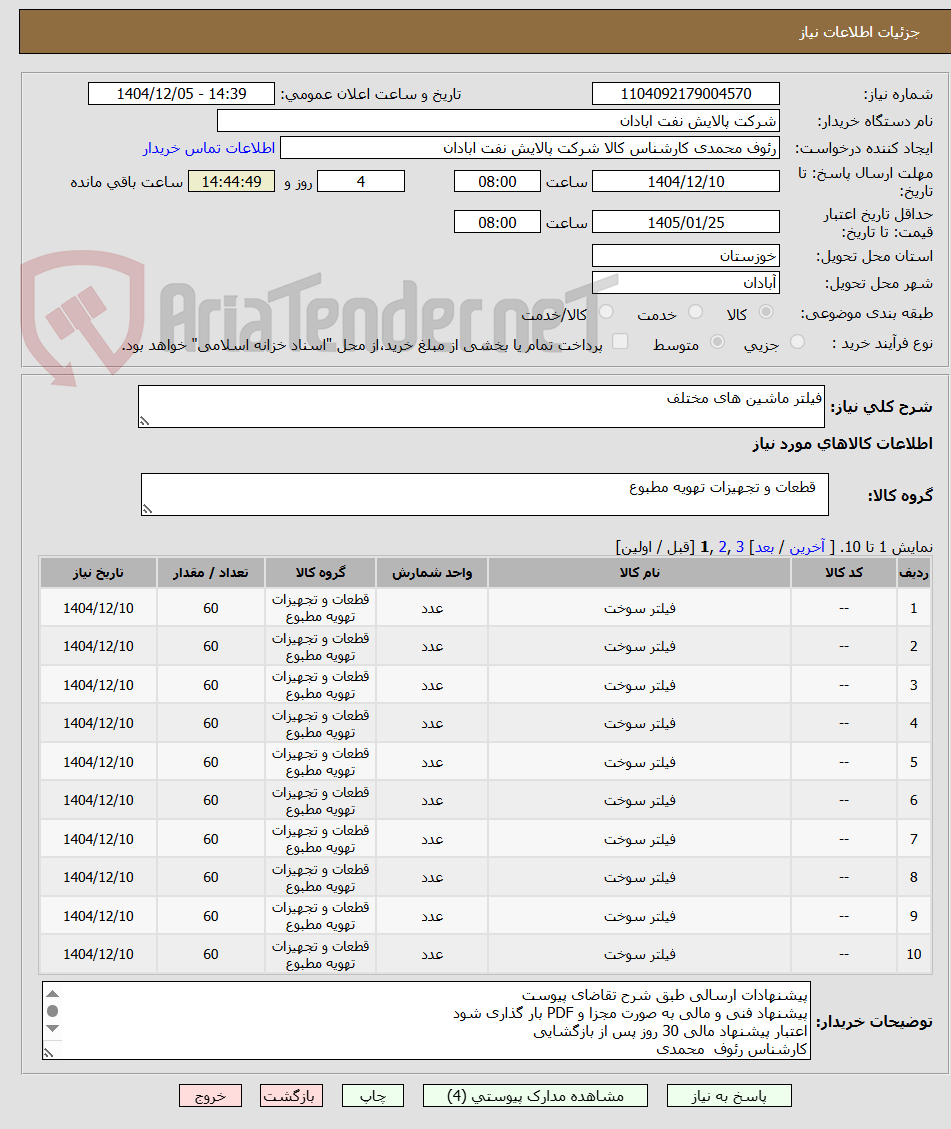Click the delivery province خوزستان field
This screenshot has height=1129, width=951.
(685, 256)
